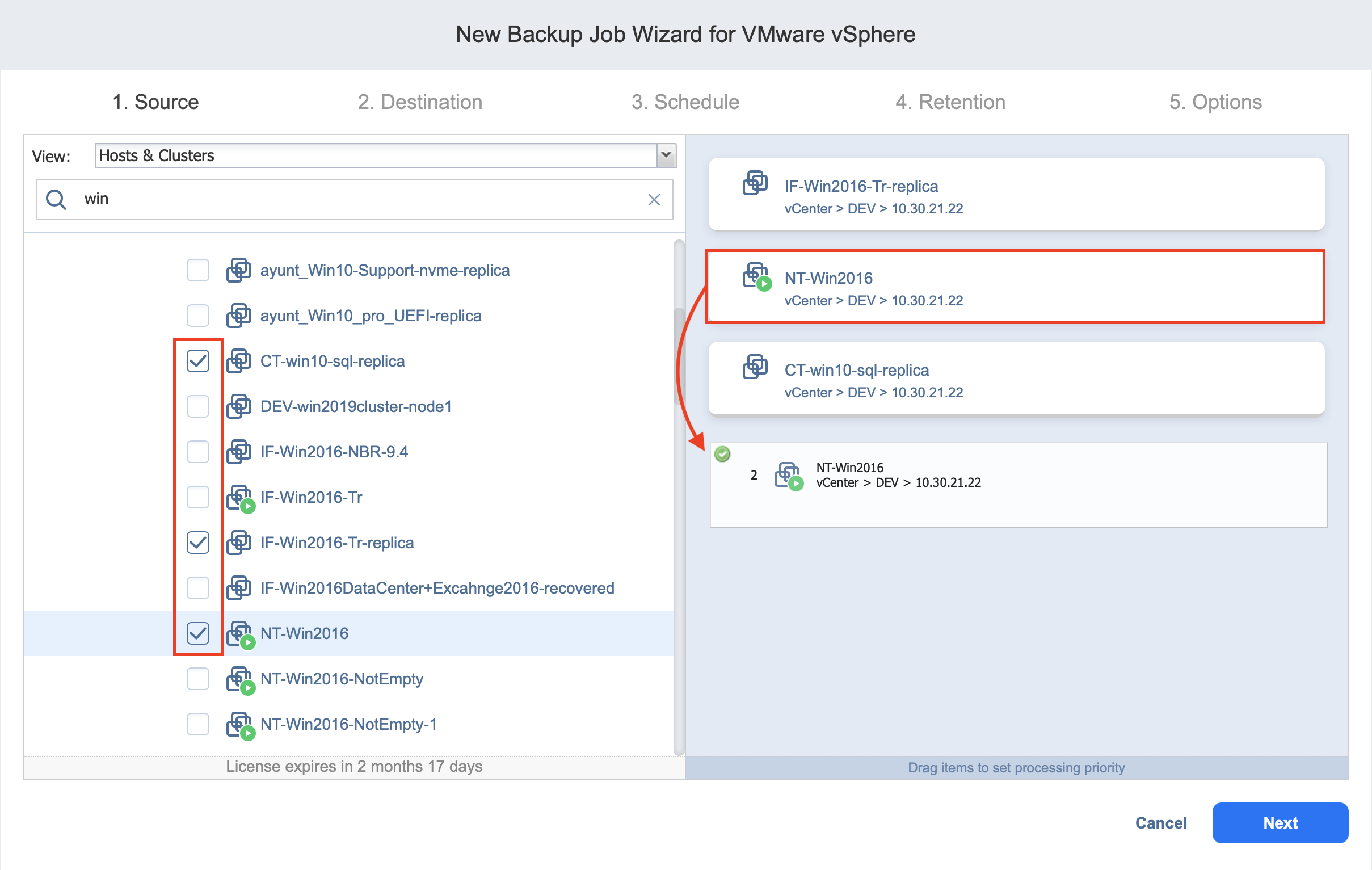The width and height of the screenshot is (1372, 870).
Task: Click VM icon beside CT-win10-sql-replica in list
Action: click(239, 360)
